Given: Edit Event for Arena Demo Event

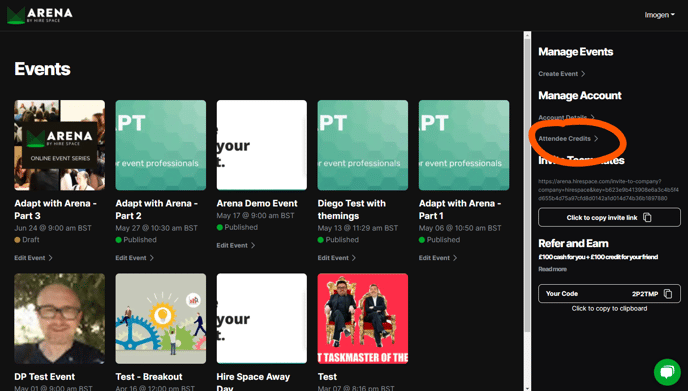Looking at the screenshot, I should tap(236, 245).
